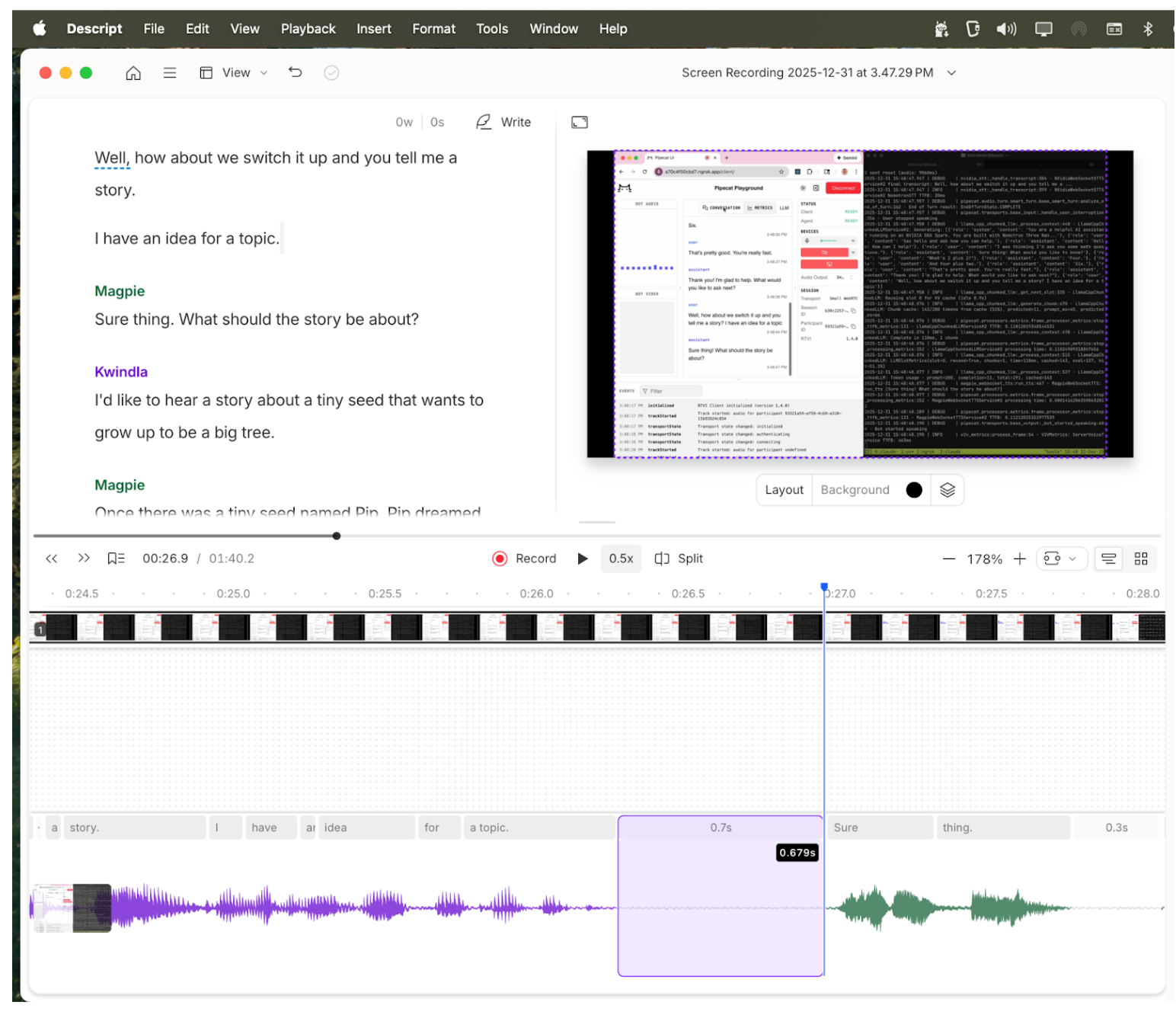This screenshot has height=1018, width=1176.
Task: Open the Apple menu
Action: click(40, 29)
